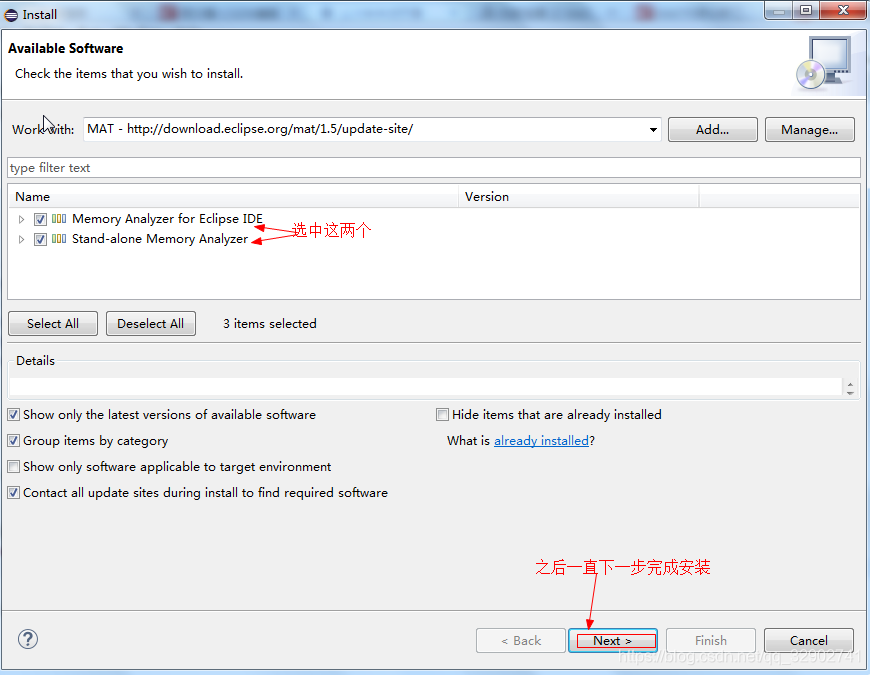This screenshot has height=675, width=870.
Task: Proceed with the Next > button
Action: pyautogui.click(x=613, y=641)
